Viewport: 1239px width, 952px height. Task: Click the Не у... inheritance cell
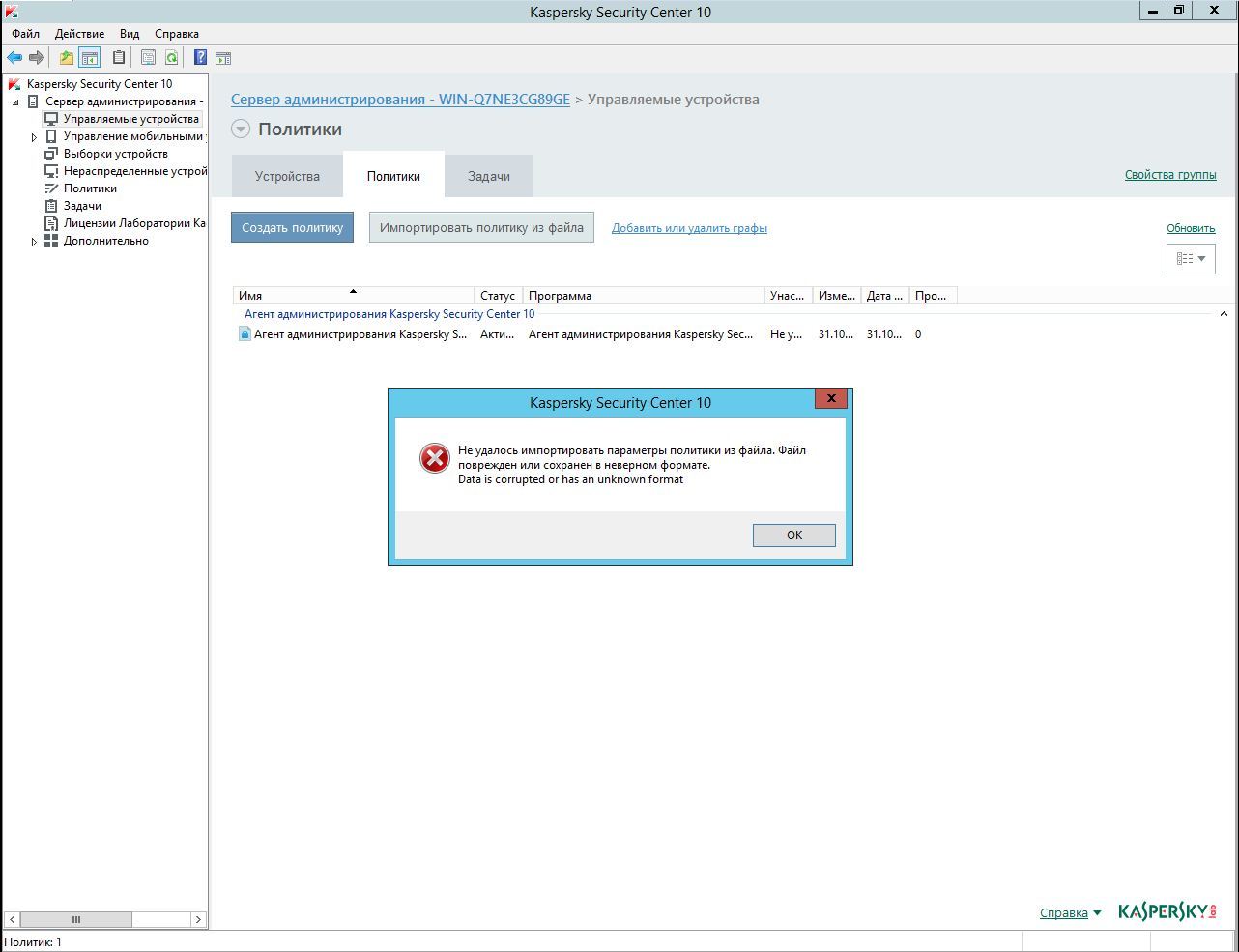click(786, 334)
